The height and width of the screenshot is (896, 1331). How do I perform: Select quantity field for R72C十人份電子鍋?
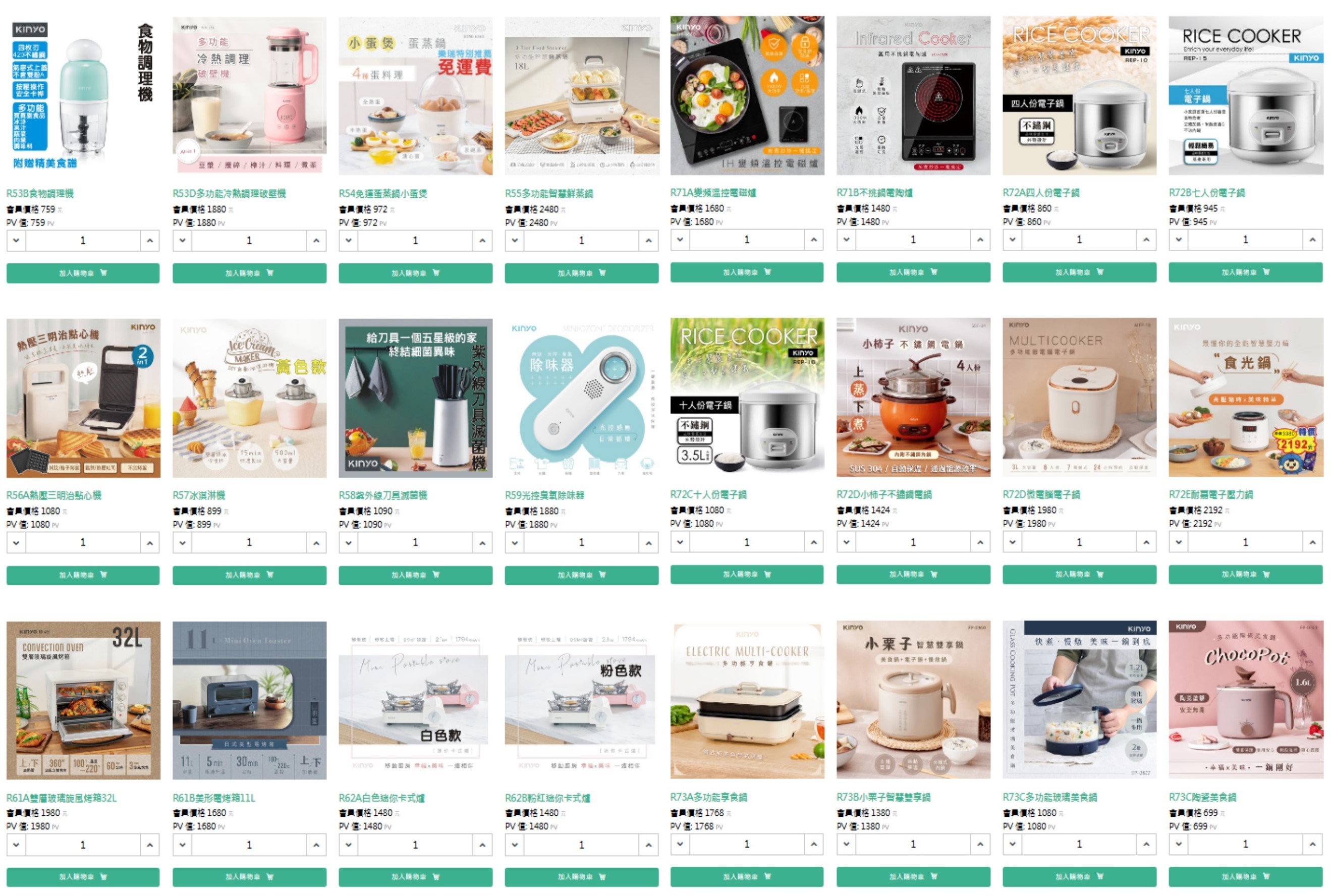coord(747,542)
